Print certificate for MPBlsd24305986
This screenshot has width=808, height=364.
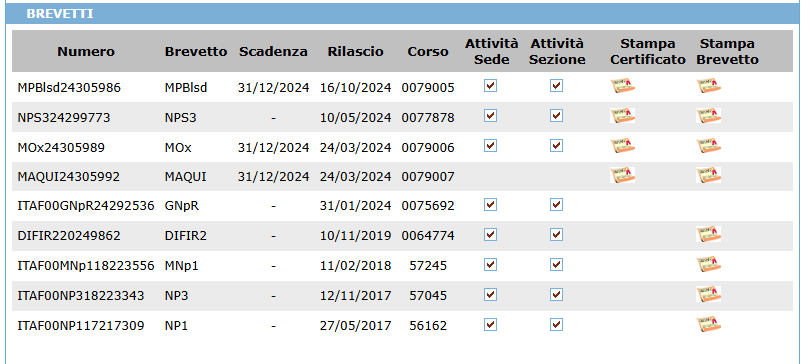pos(622,86)
